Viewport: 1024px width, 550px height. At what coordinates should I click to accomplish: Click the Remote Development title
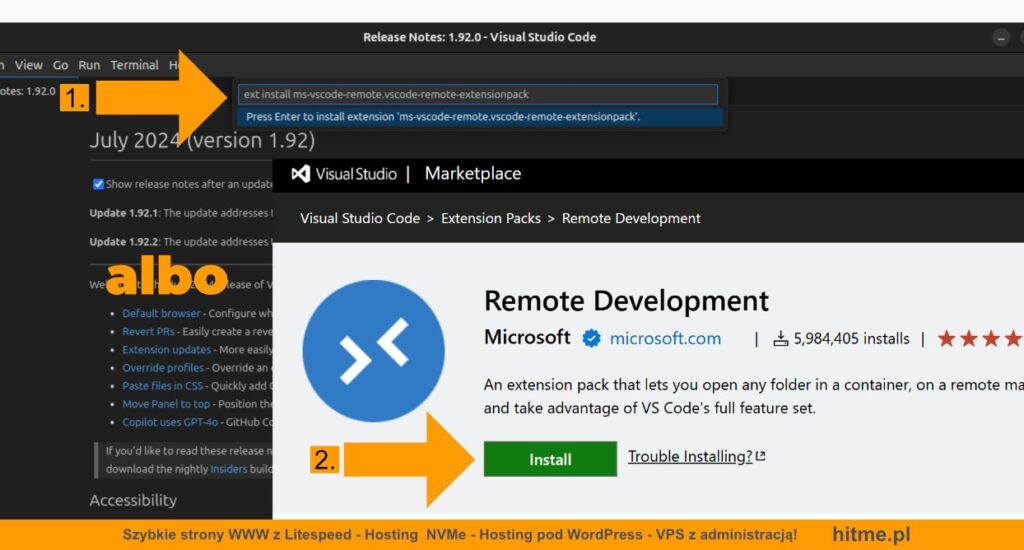click(626, 301)
